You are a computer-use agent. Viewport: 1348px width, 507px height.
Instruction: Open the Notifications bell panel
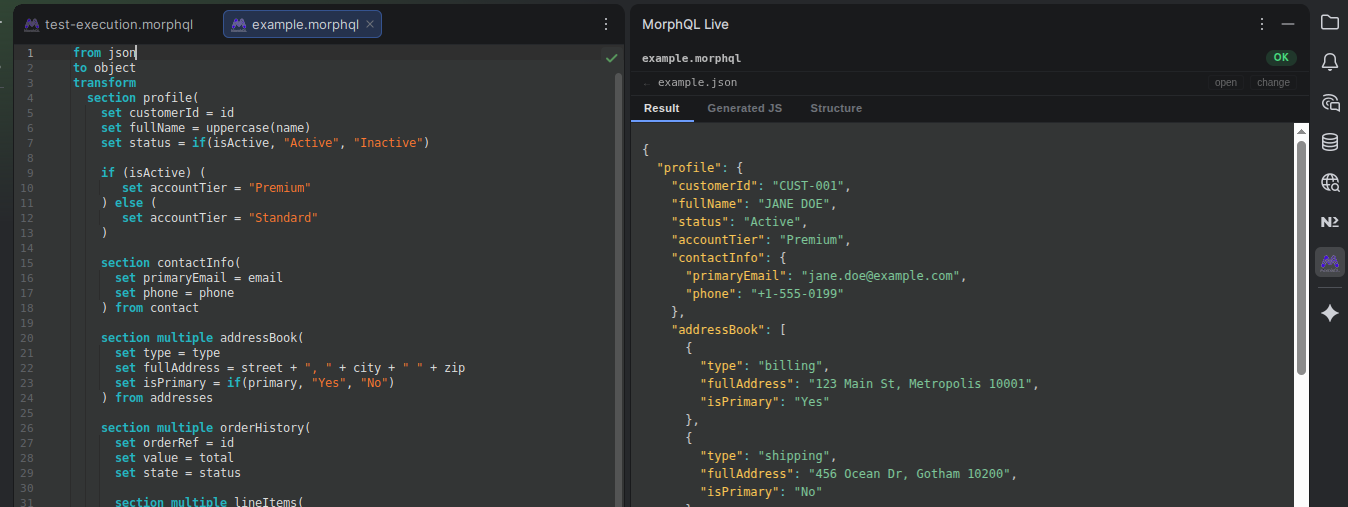click(x=1329, y=62)
